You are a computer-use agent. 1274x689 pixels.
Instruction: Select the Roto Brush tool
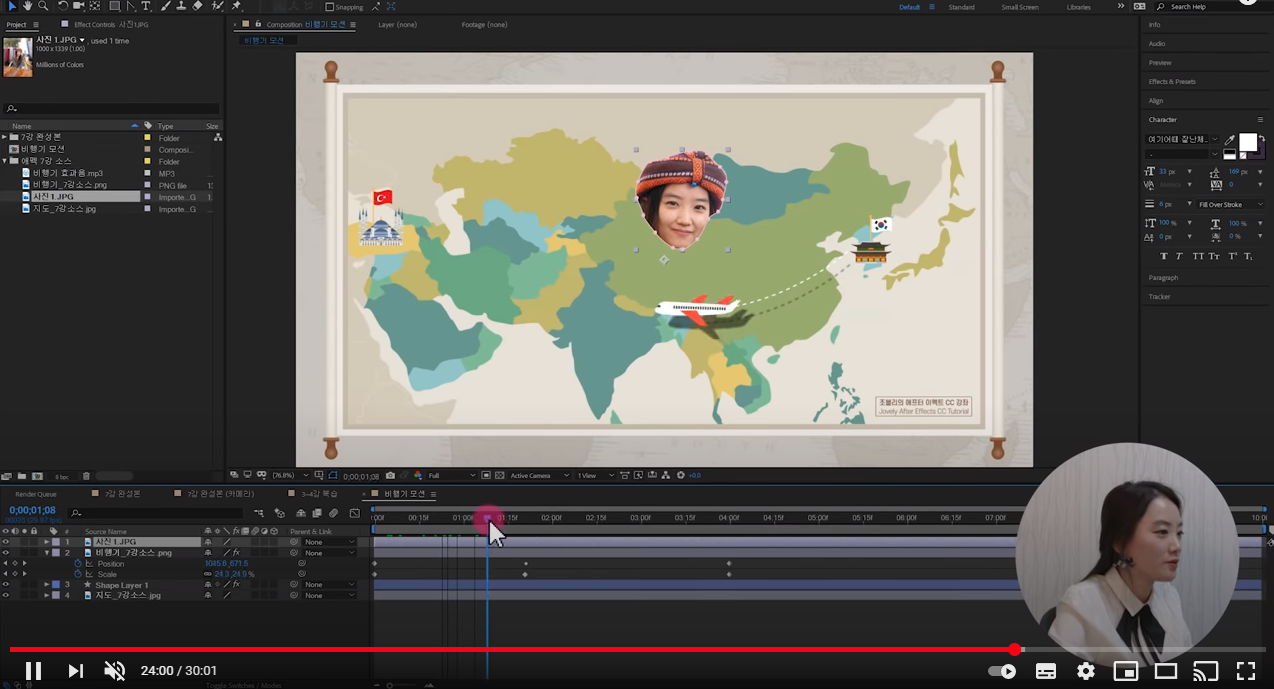coord(218,6)
